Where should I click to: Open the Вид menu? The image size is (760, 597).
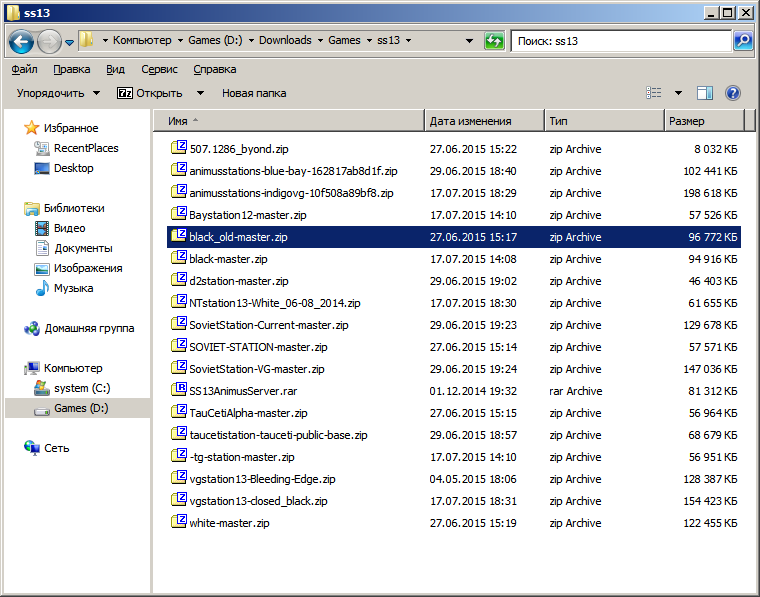click(115, 69)
